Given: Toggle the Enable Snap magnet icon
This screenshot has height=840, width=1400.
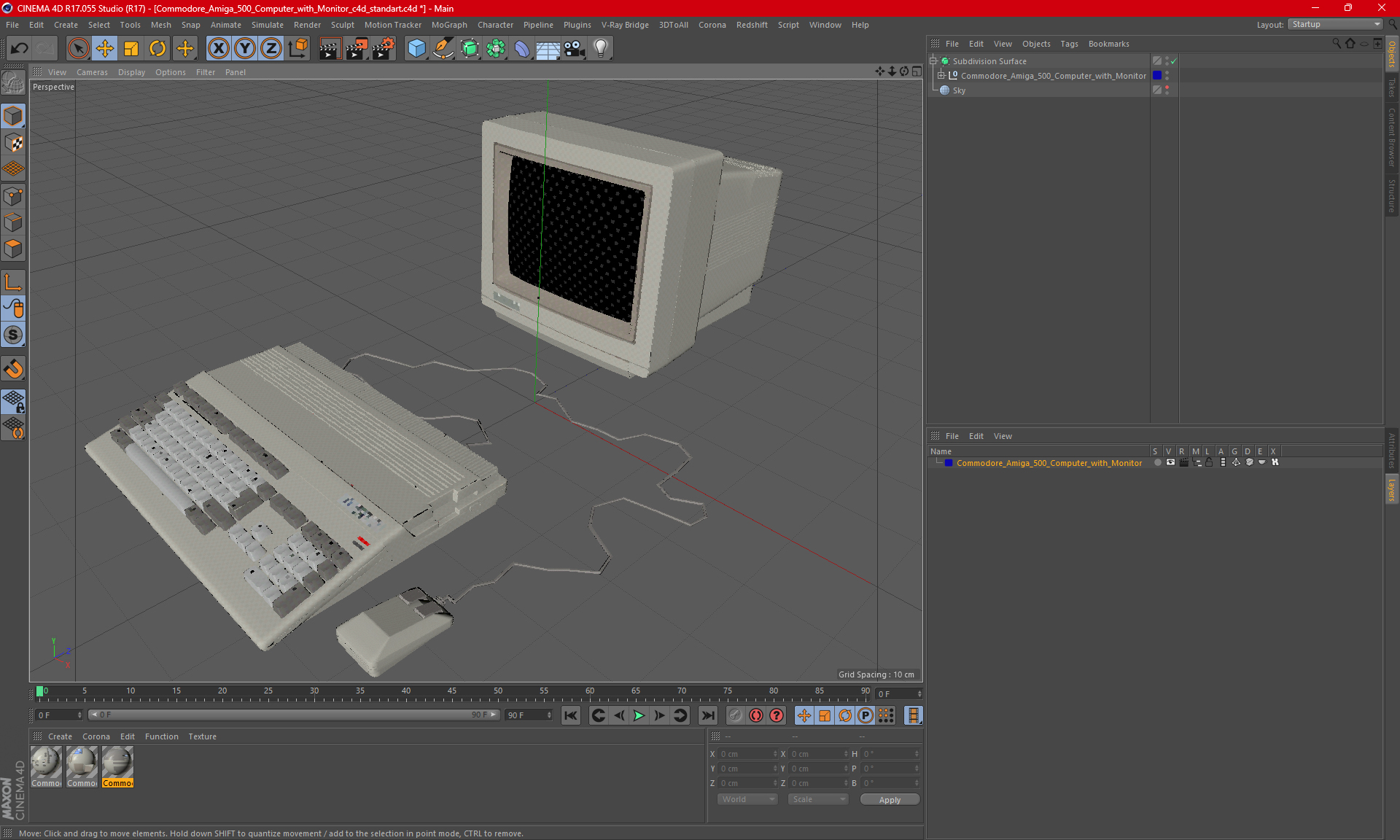Looking at the screenshot, I should click(13, 369).
